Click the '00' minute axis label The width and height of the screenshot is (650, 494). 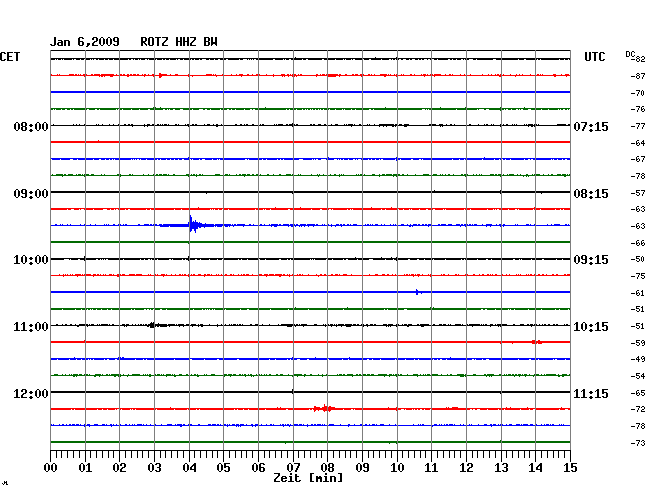(x=51, y=468)
